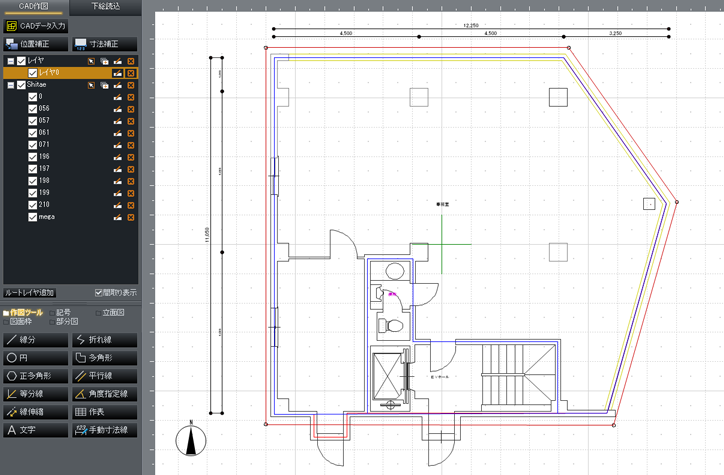The image size is (724, 475).
Task: Select the 文字 text tool
Action: 35,430
